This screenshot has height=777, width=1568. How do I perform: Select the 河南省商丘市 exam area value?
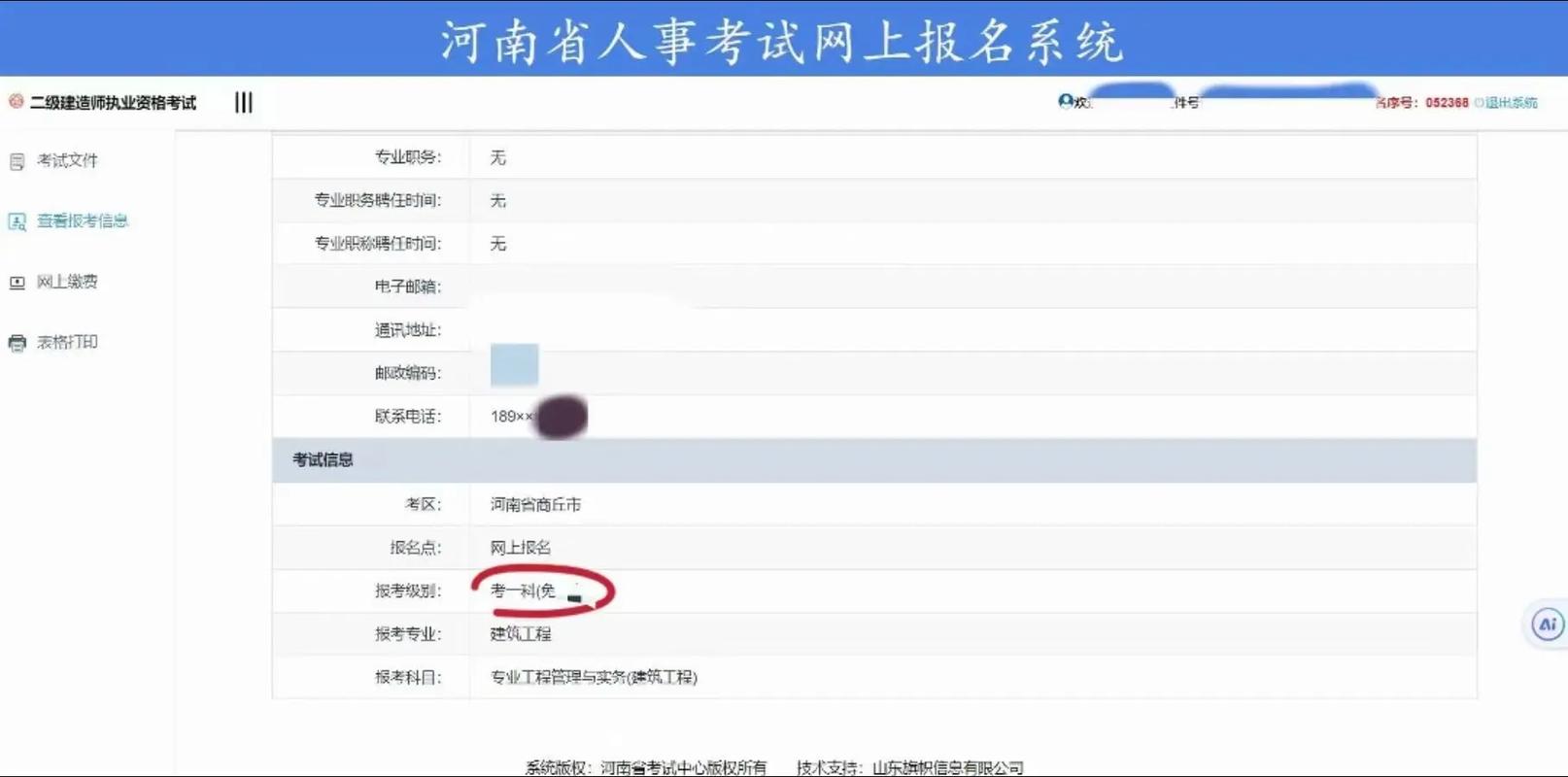[x=535, y=504]
